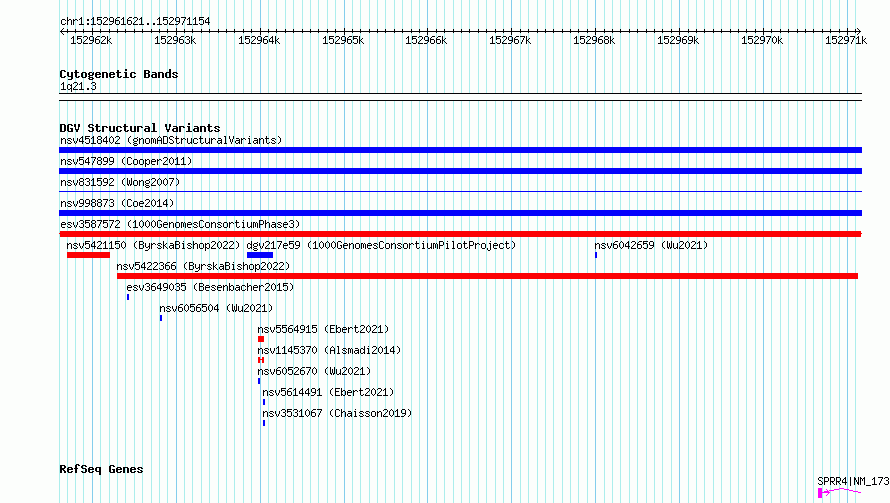The image size is (890, 503).
Task: Click the 1q21.3 band bar
Action: pyautogui.click(x=460, y=97)
